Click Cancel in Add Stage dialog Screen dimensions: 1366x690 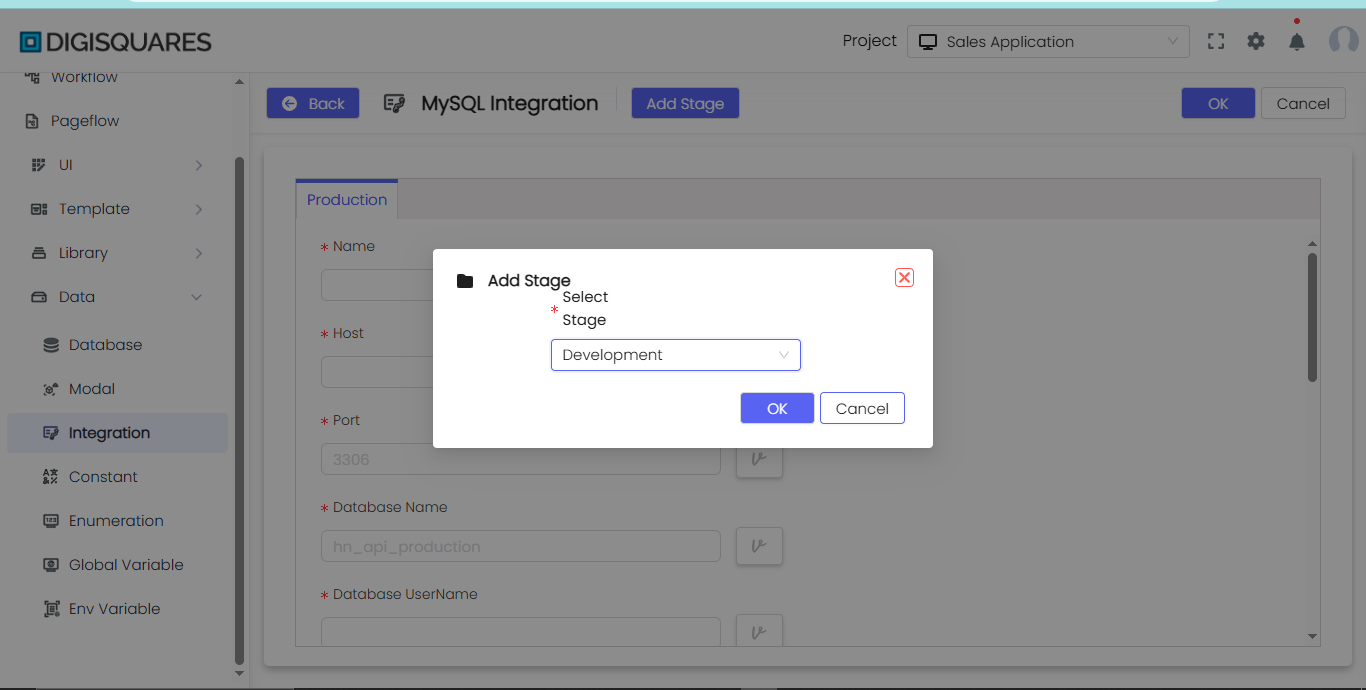(x=862, y=408)
